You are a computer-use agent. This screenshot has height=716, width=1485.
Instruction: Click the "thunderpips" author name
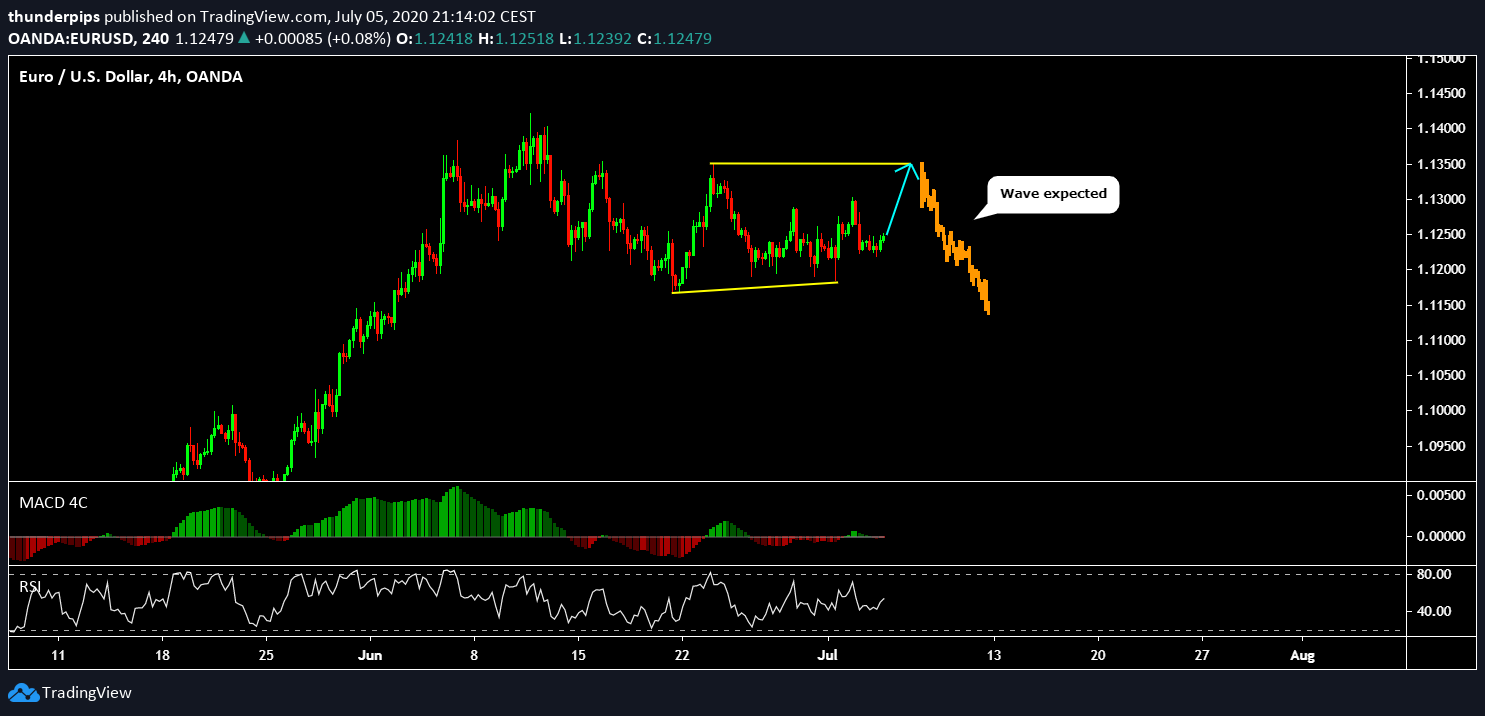(54, 17)
